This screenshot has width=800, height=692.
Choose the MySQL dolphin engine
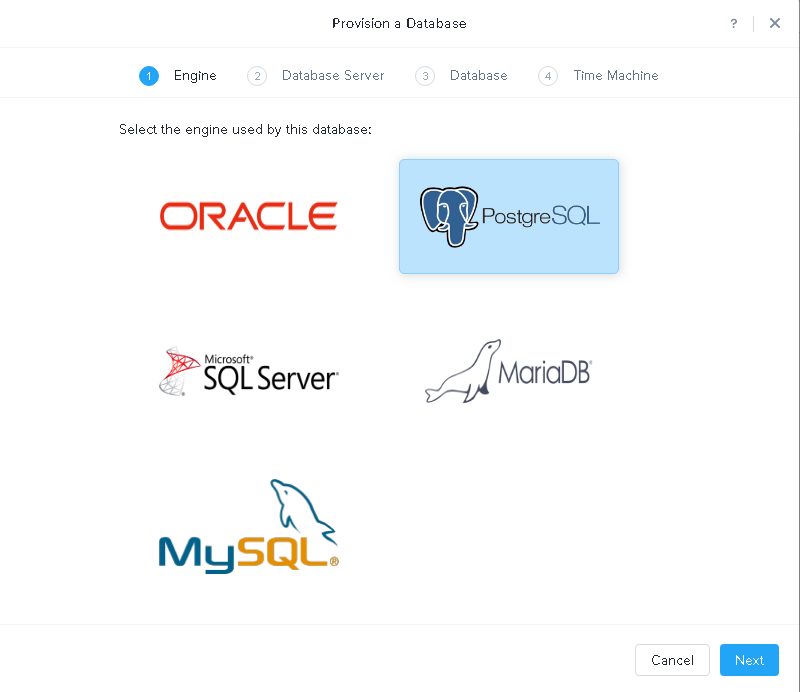pos(248,526)
